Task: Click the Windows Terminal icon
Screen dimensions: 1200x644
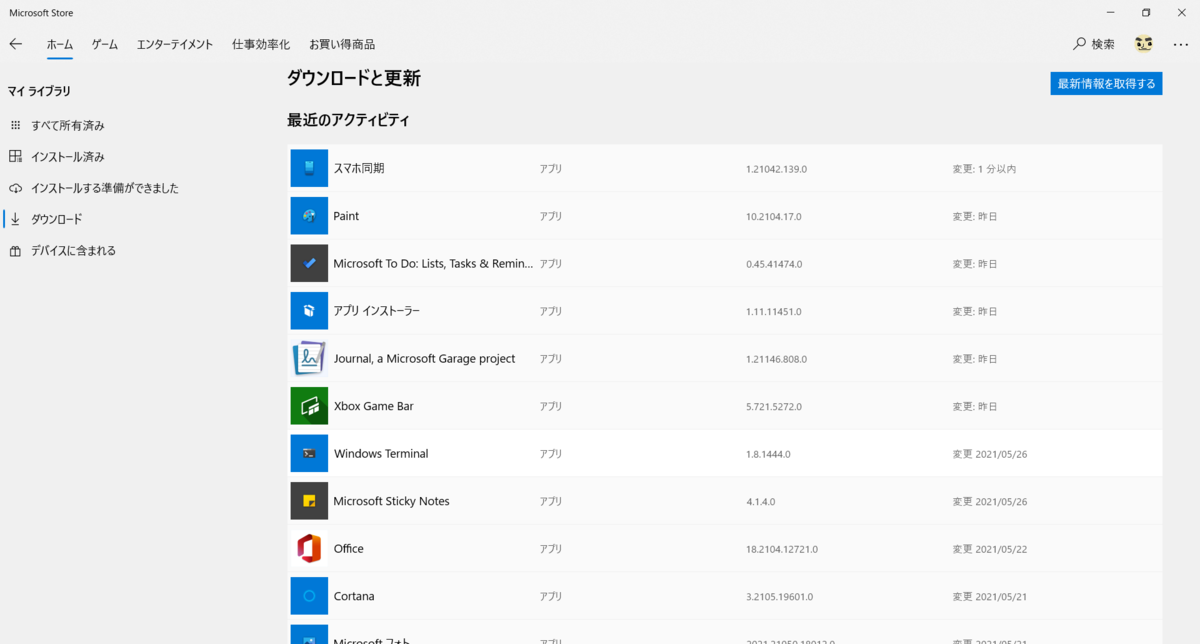Action: click(309, 453)
